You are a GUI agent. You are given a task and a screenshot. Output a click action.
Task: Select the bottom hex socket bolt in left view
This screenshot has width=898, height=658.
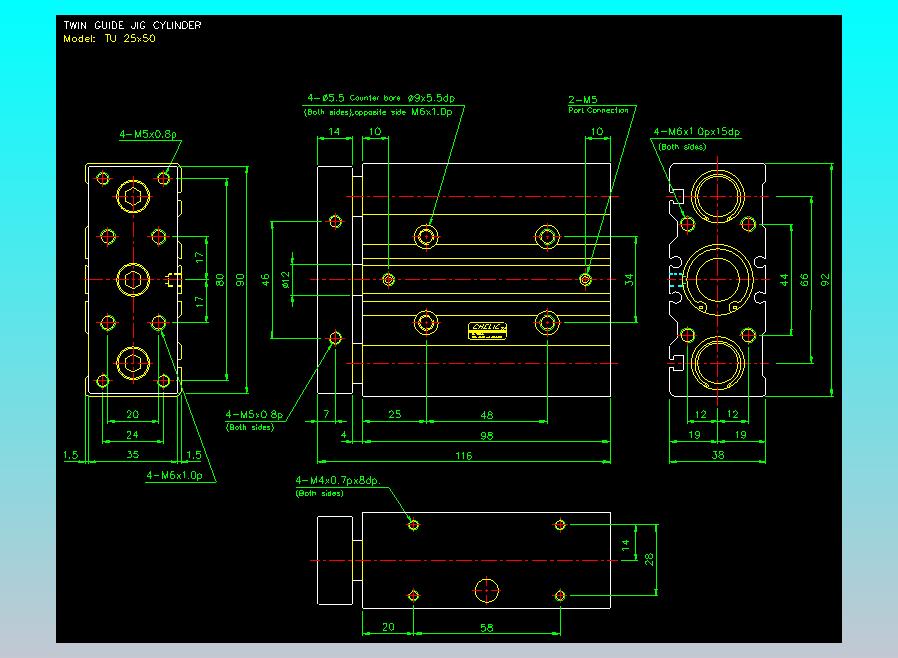[133, 363]
